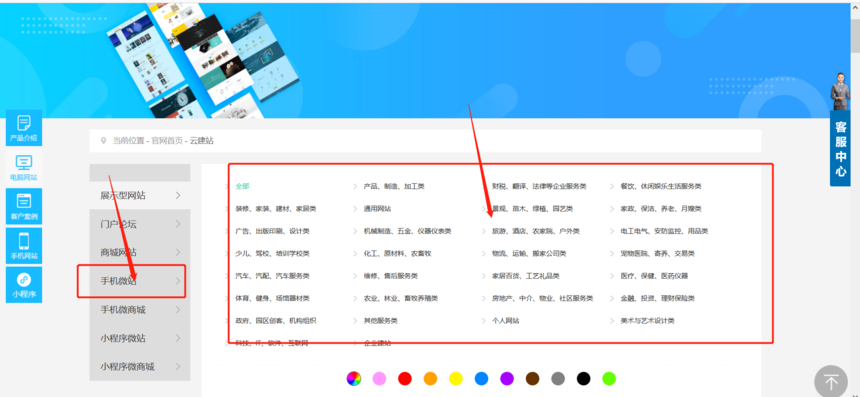Viewport: 860px width, 397px height.
Task: Open the 客户案例 sidebar icon
Action: tap(24, 207)
